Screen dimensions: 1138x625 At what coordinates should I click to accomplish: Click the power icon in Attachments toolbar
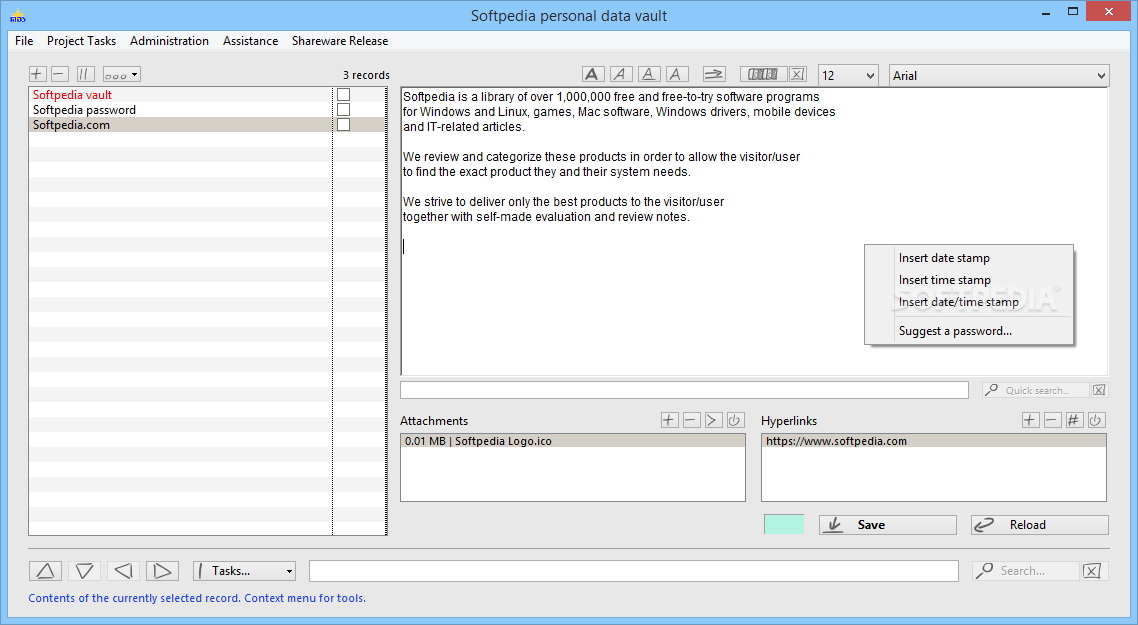735,420
